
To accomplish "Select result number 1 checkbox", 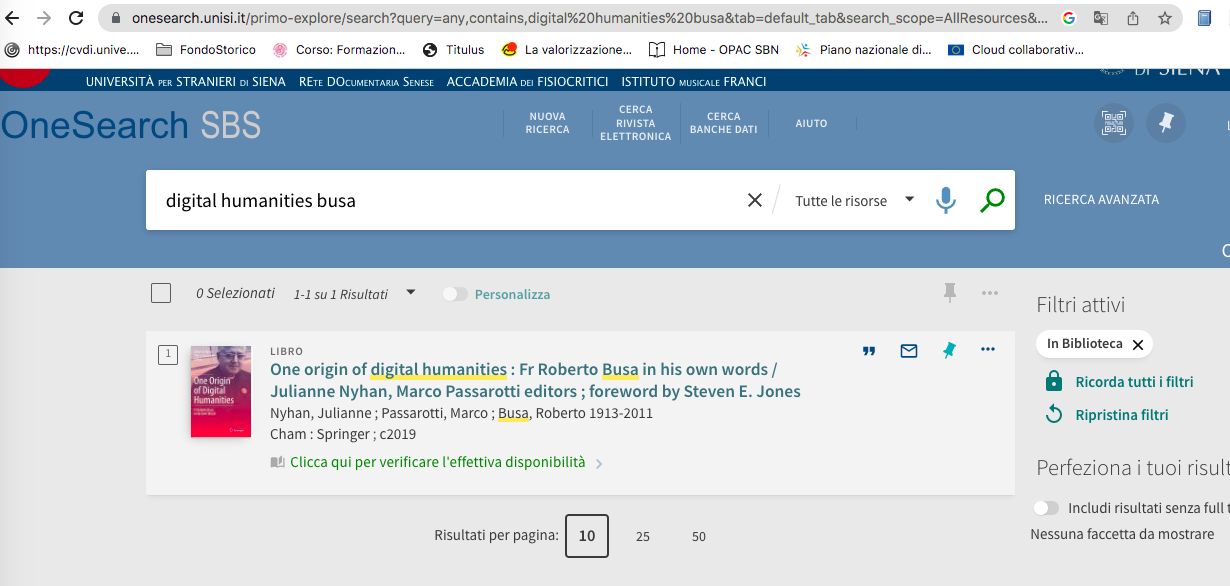I will pos(168,354).
